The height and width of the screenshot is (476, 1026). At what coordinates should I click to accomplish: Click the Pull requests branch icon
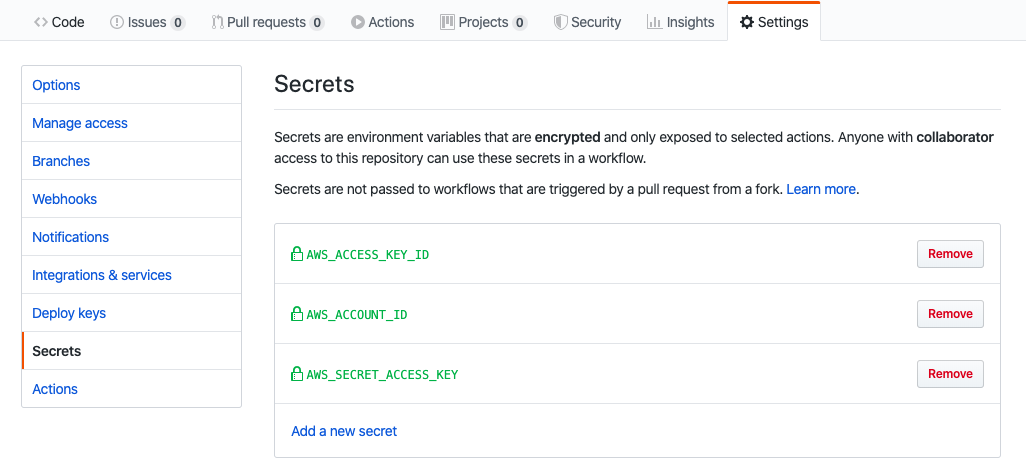(x=217, y=22)
